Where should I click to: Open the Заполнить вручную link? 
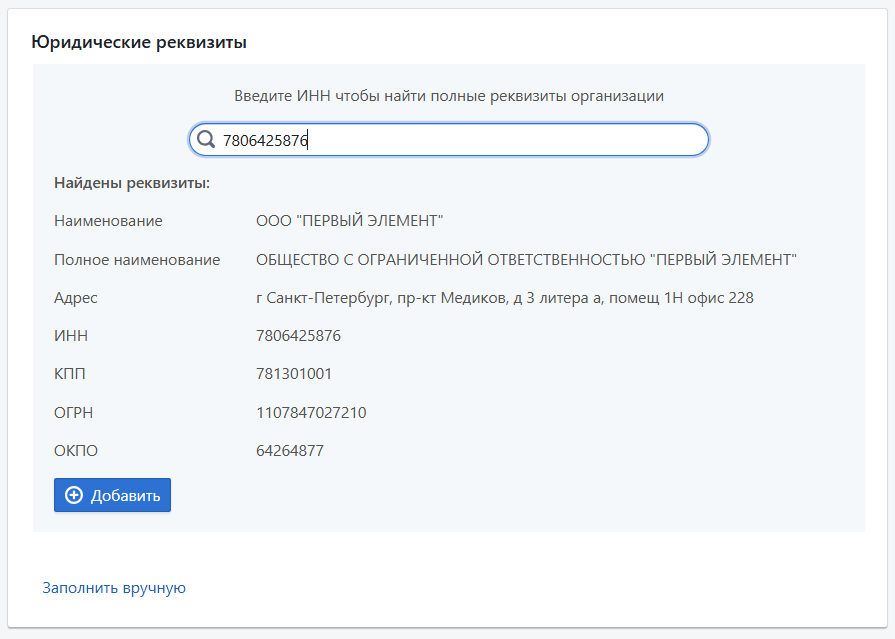click(114, 588)
